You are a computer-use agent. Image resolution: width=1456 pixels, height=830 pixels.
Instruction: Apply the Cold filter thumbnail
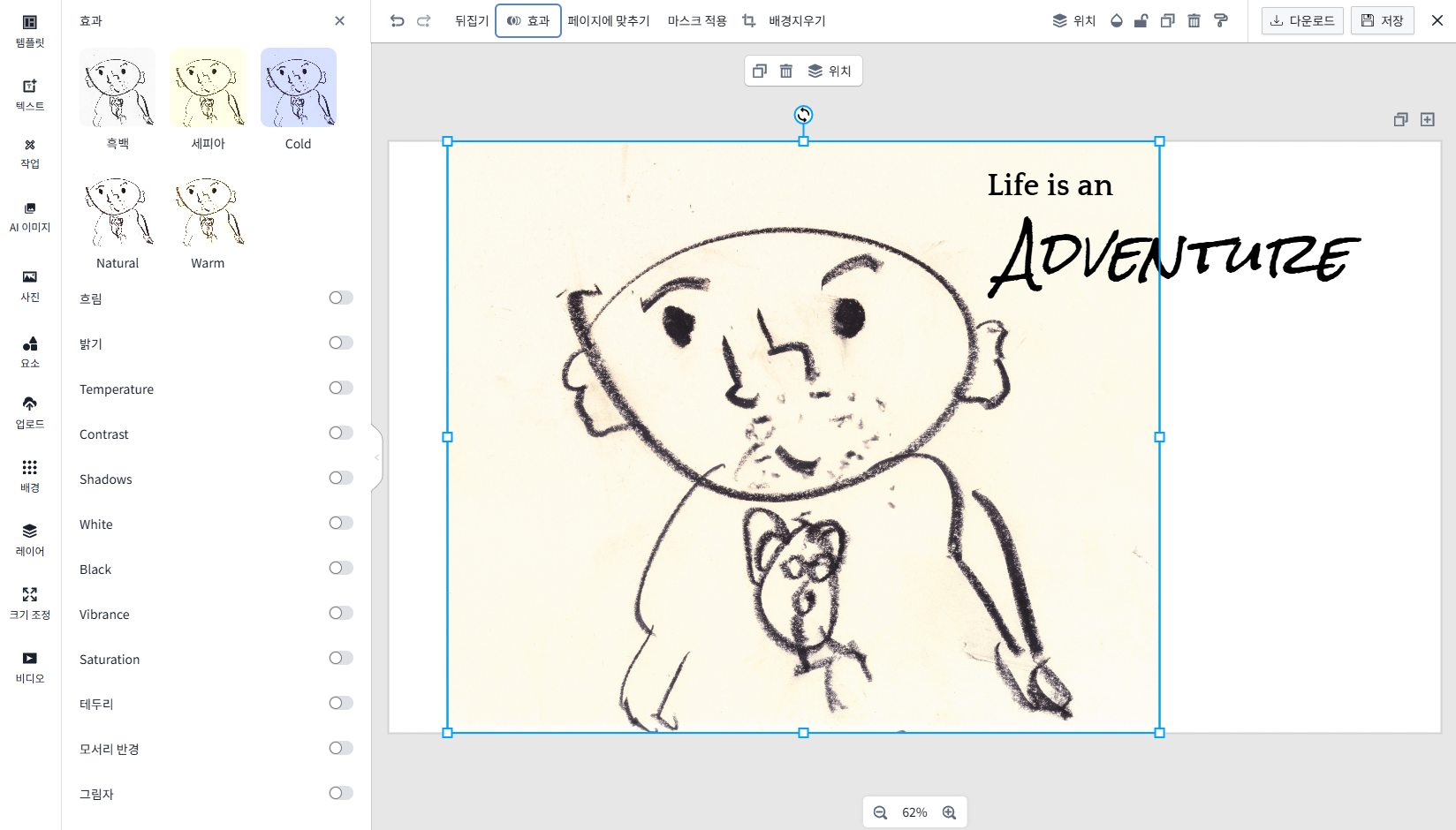click(299, 88)
